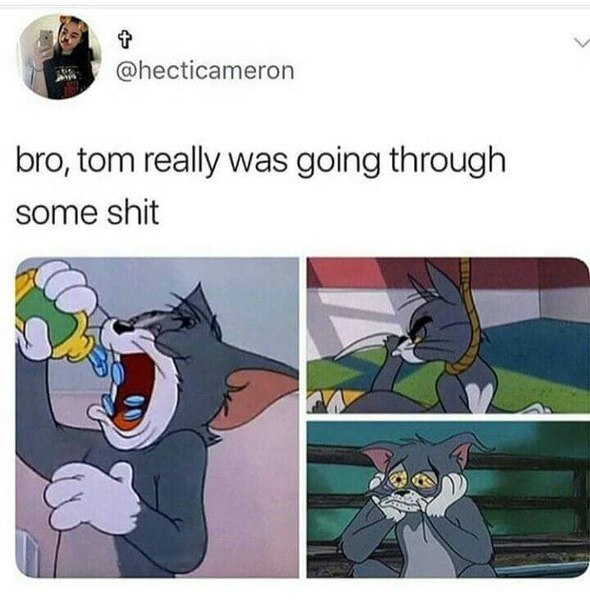
Task: View the sad Tom on bench image
Action: [448, 500]
